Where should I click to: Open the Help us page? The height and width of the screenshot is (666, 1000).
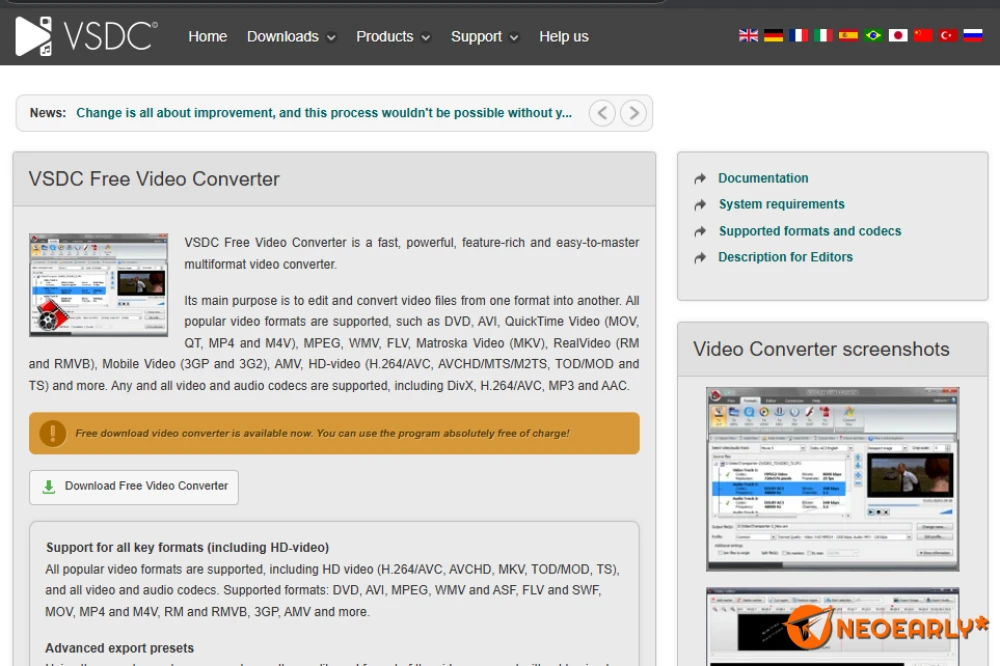564,36
